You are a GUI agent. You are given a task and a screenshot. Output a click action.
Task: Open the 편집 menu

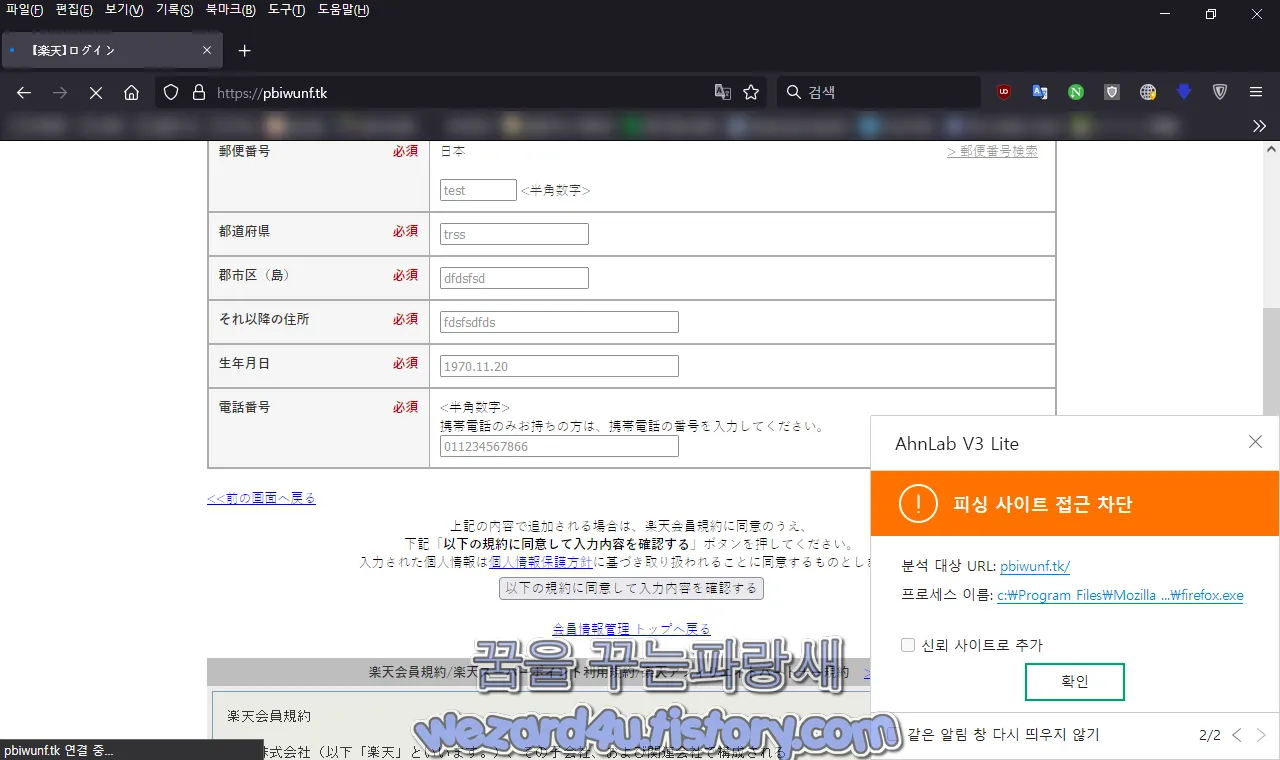click(x=74, y=10)
